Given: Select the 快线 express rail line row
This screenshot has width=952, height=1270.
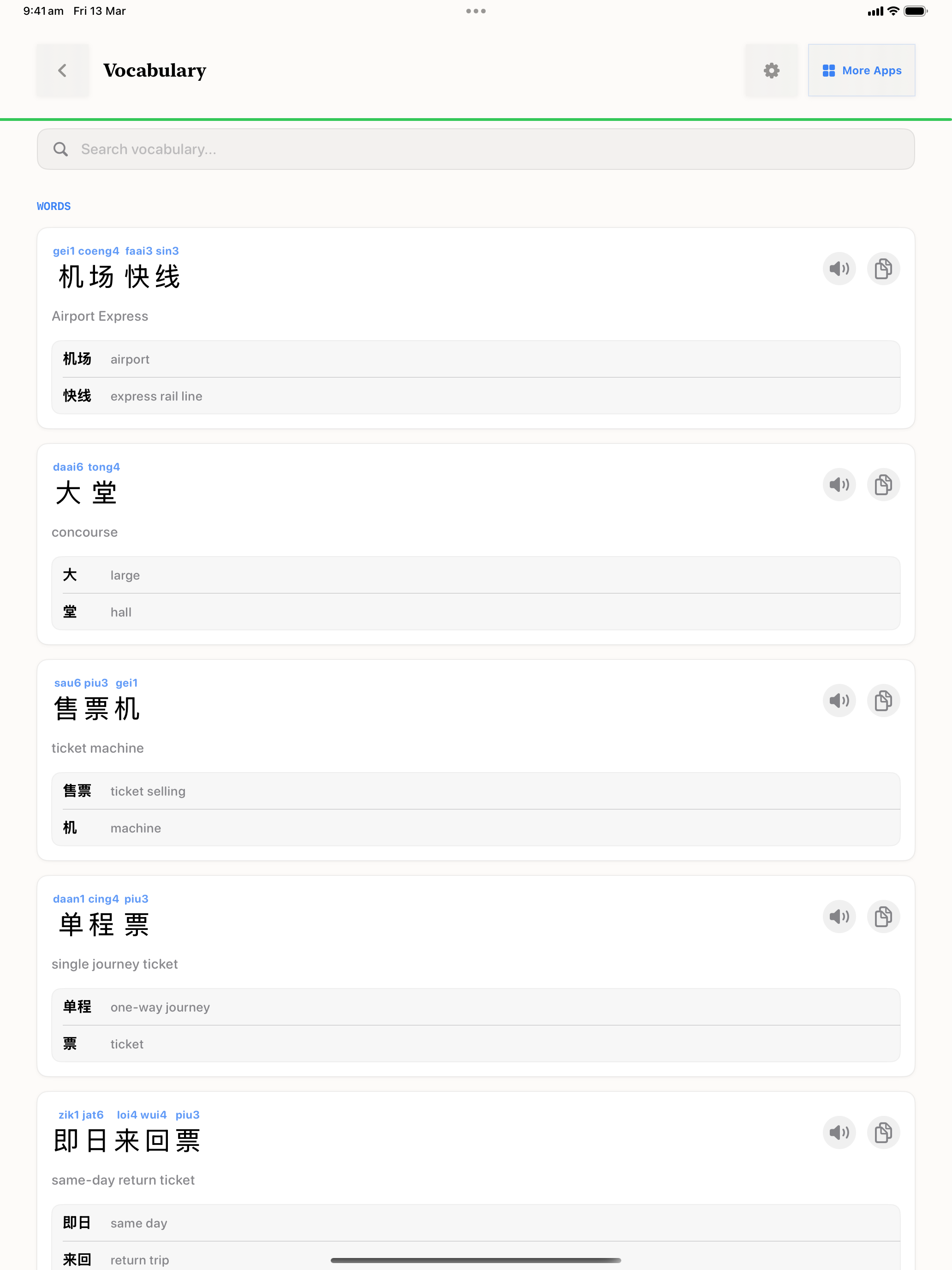Looking at the screenshot, I should point(475,396).
